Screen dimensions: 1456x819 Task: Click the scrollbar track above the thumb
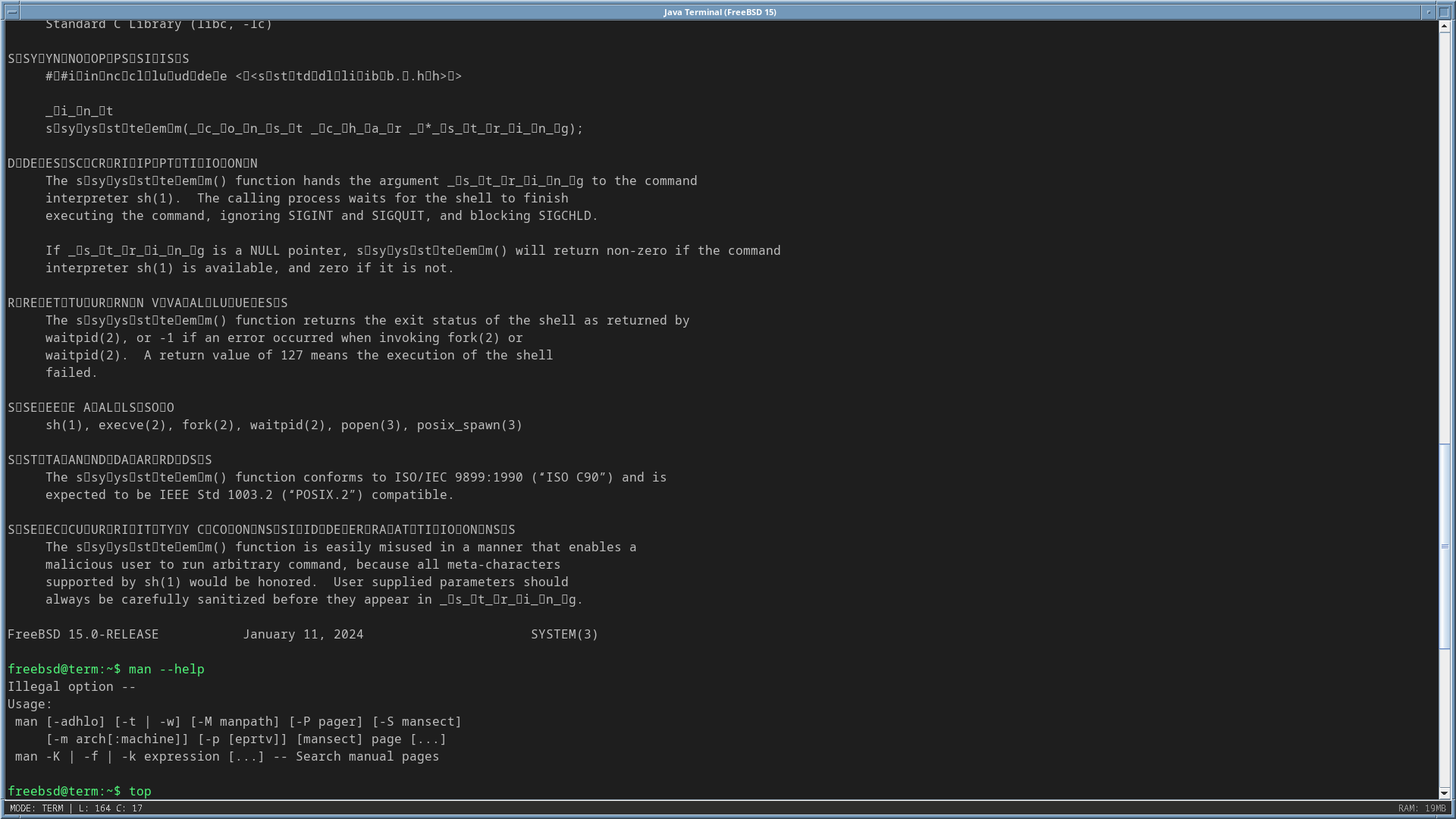(1445, 227)
